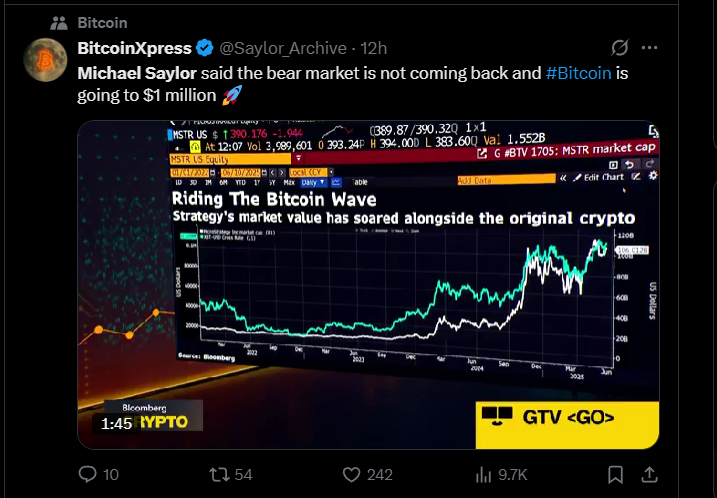Like the tweet with heart icon
This screenshot has height=498, width=717.
pos(351,475)
